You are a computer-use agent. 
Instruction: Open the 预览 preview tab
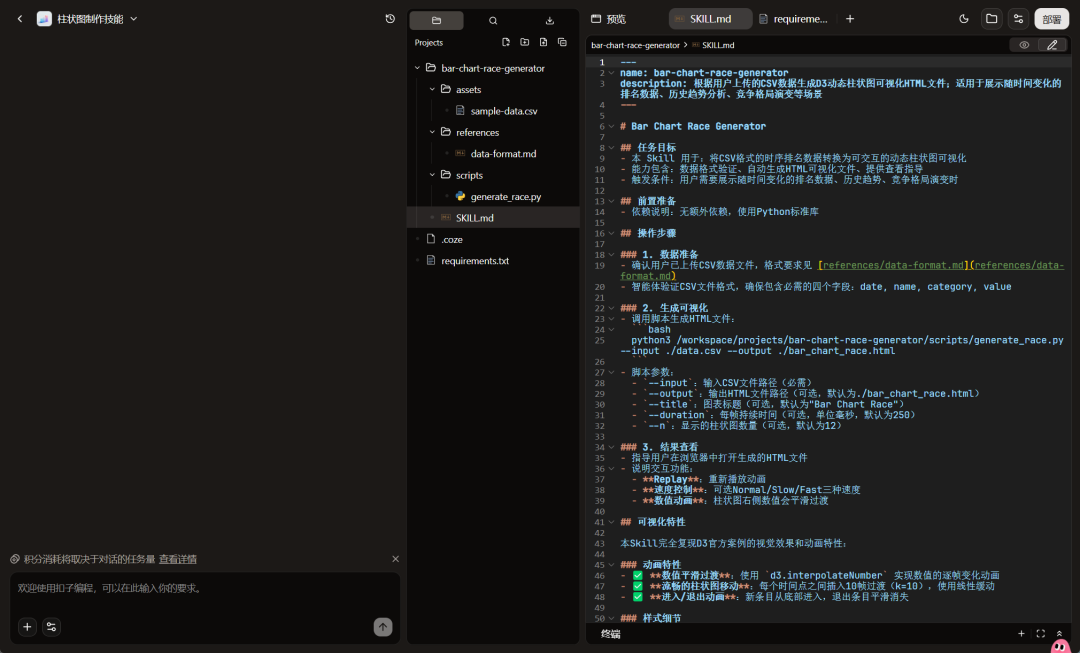(x=608, y=19)
